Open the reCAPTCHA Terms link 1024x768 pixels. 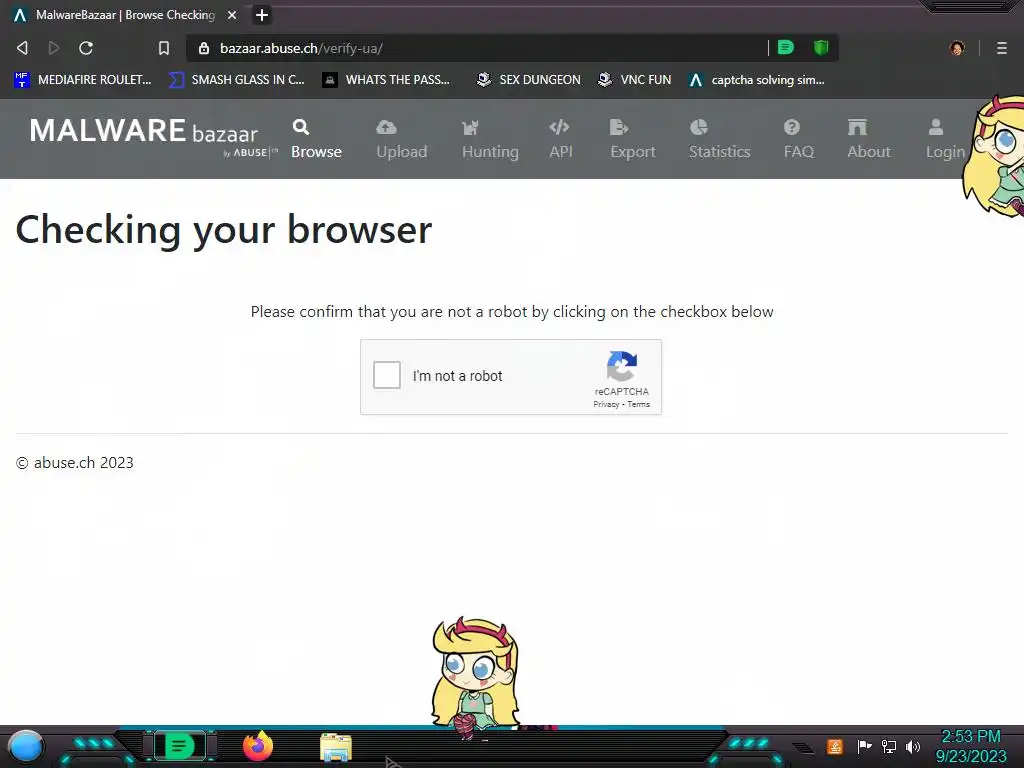click(x=639, y=404)
